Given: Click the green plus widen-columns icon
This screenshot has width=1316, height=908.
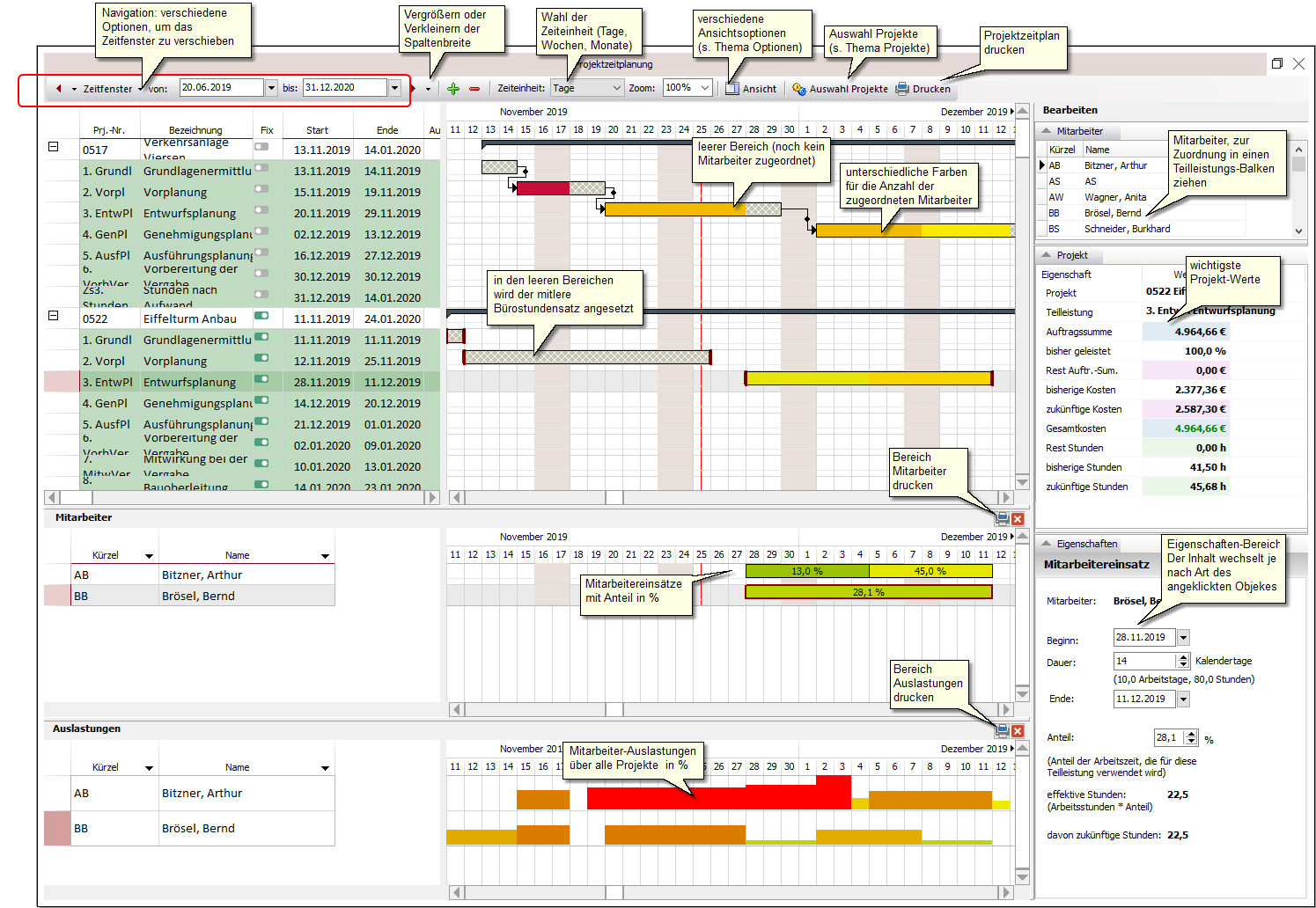Looking at the screenshot, I should [453, 88].
